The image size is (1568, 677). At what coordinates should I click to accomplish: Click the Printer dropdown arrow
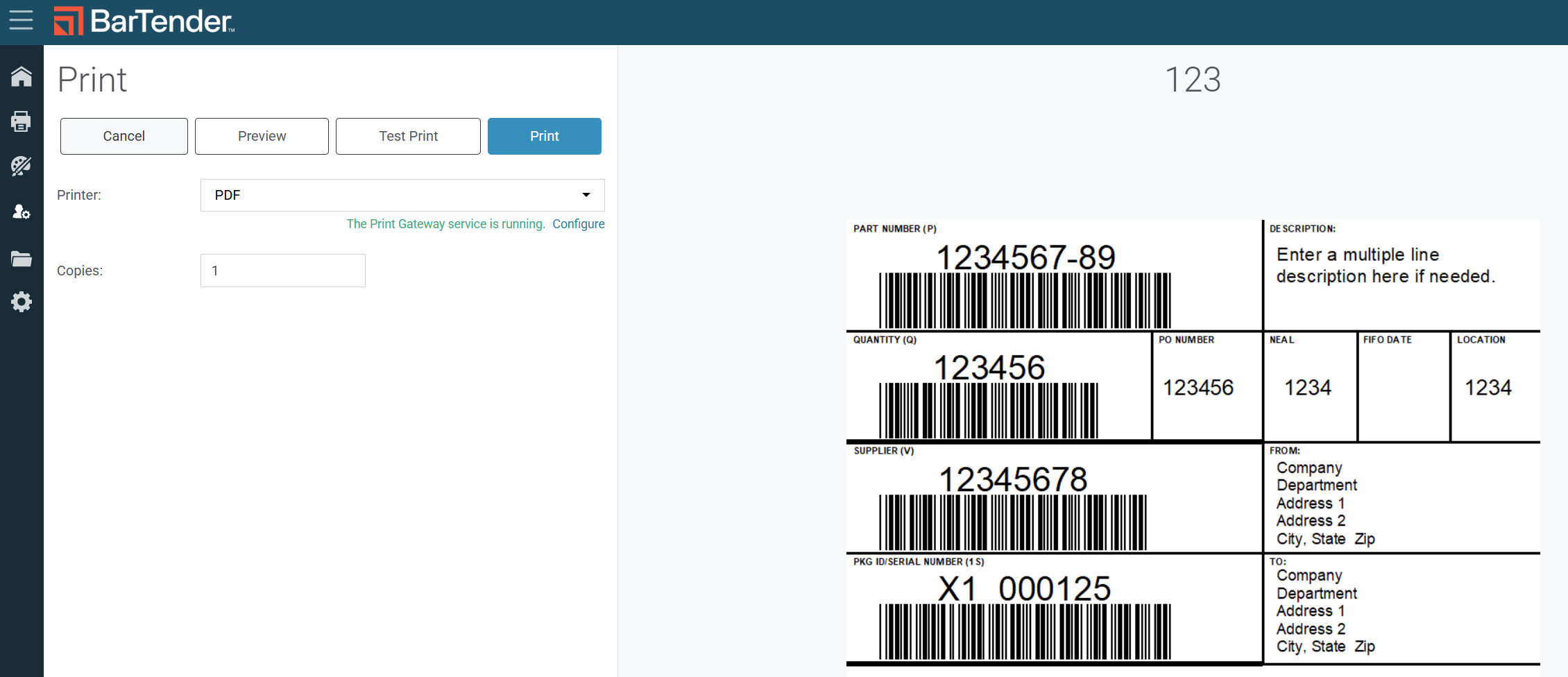pos(586,195)
